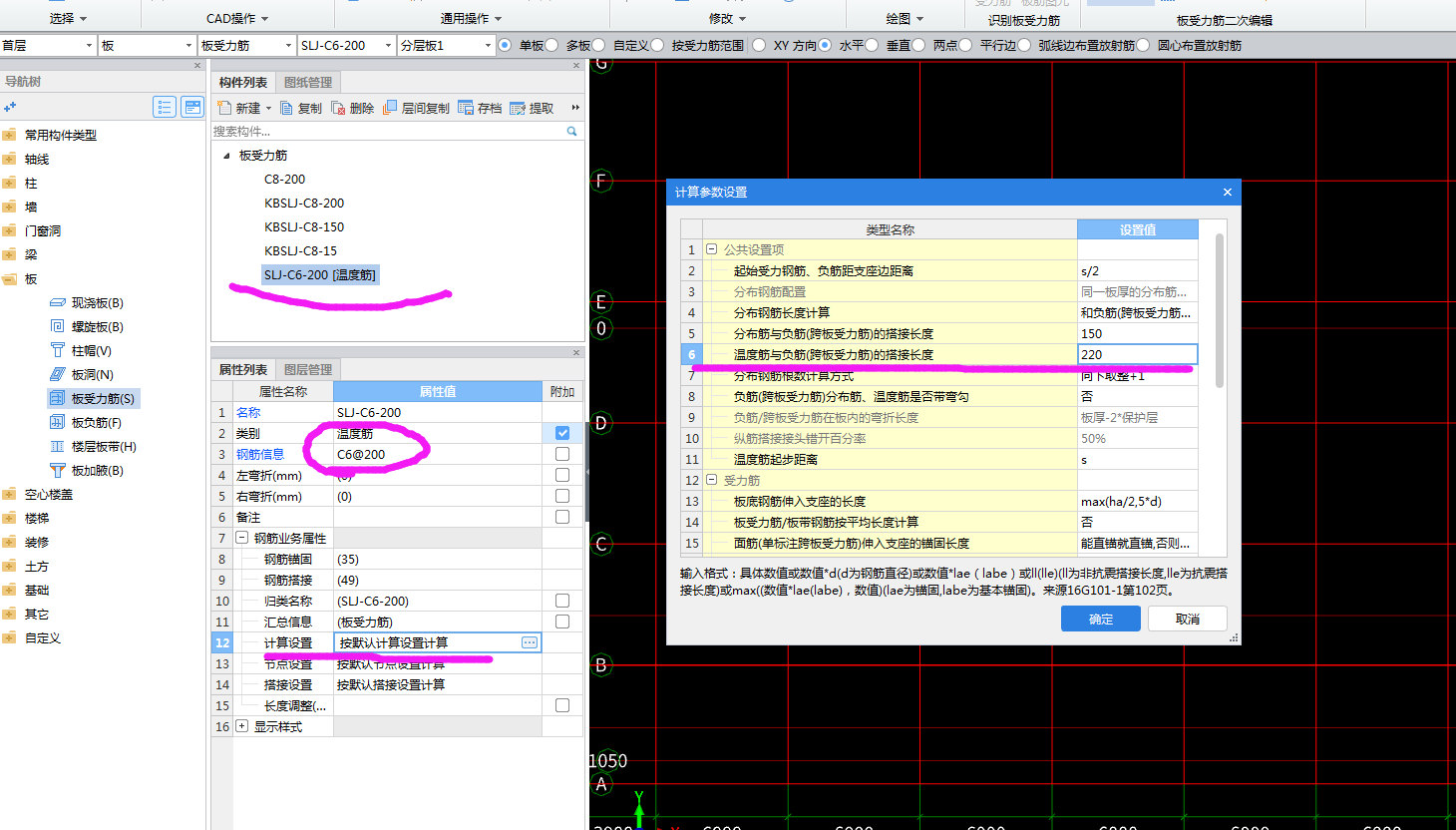Toggle the 附加 checkbox for 类别 row

pyautogui.click(x=562, y=433)
